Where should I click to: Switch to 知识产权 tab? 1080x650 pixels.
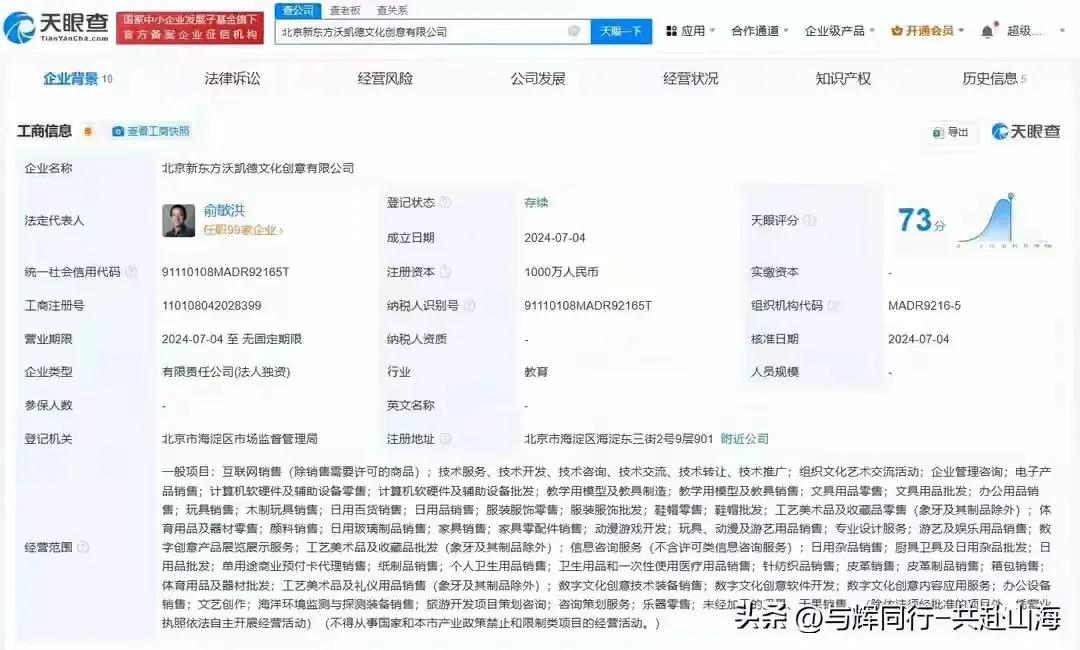(844, 78)
